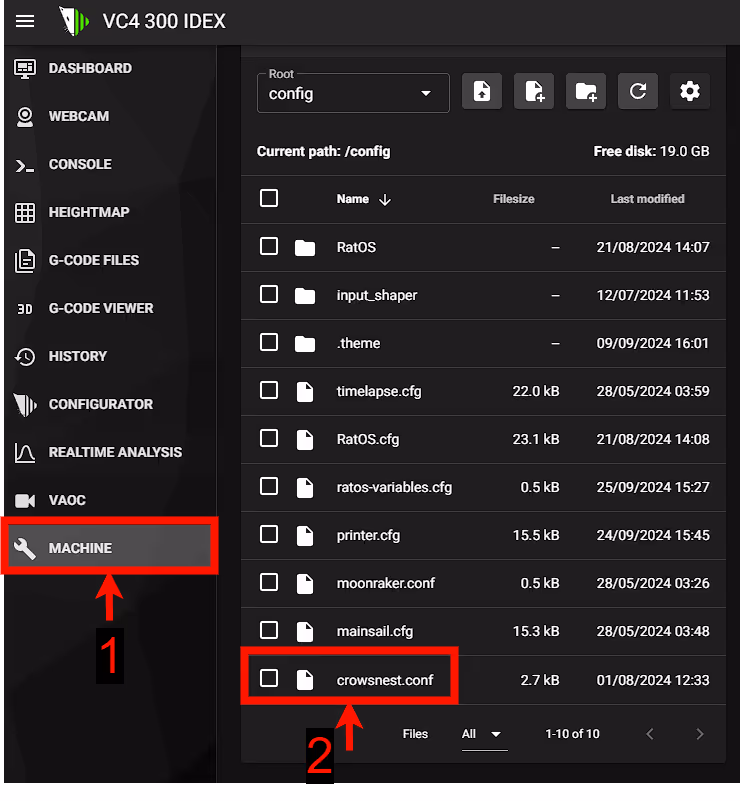Check the timelapse.cfg checkbox

[269, 390]
